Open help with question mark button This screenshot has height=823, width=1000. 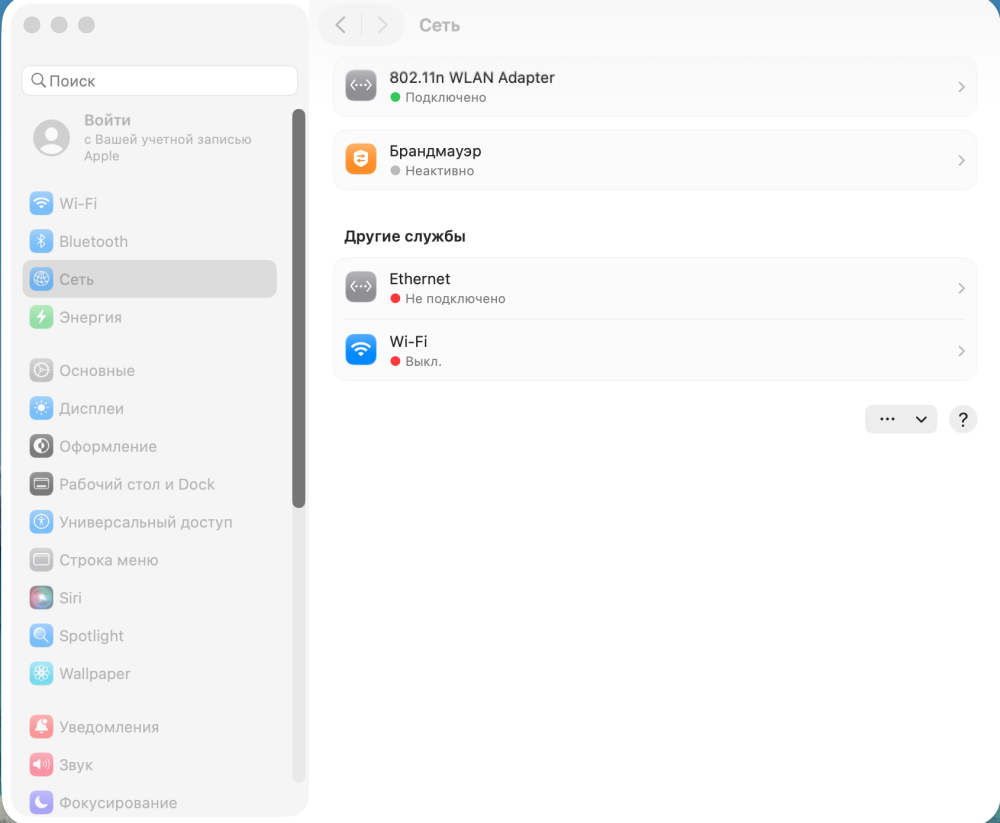[x=963, y=420]
